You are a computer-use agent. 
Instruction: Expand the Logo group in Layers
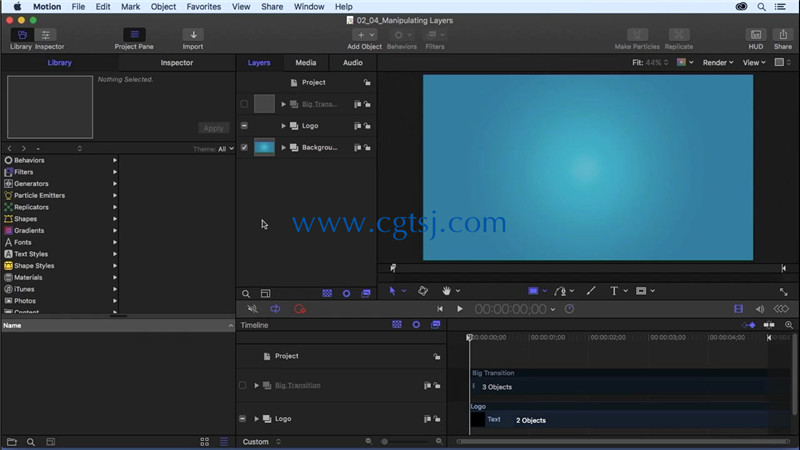point(284,126)
